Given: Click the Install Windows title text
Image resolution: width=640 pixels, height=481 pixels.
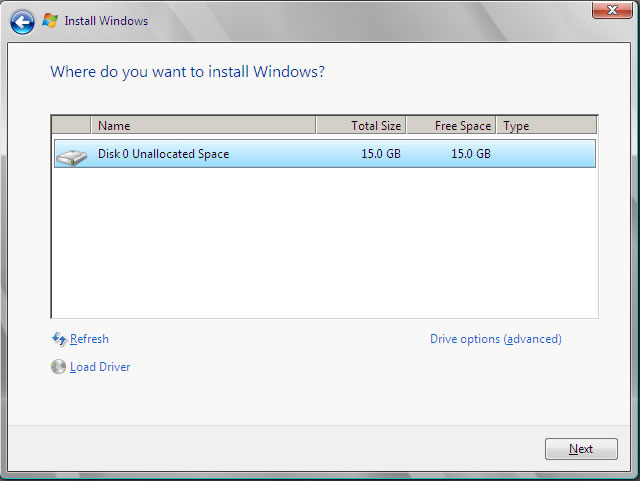Looking at the screenshot, I should pos(106,20).
